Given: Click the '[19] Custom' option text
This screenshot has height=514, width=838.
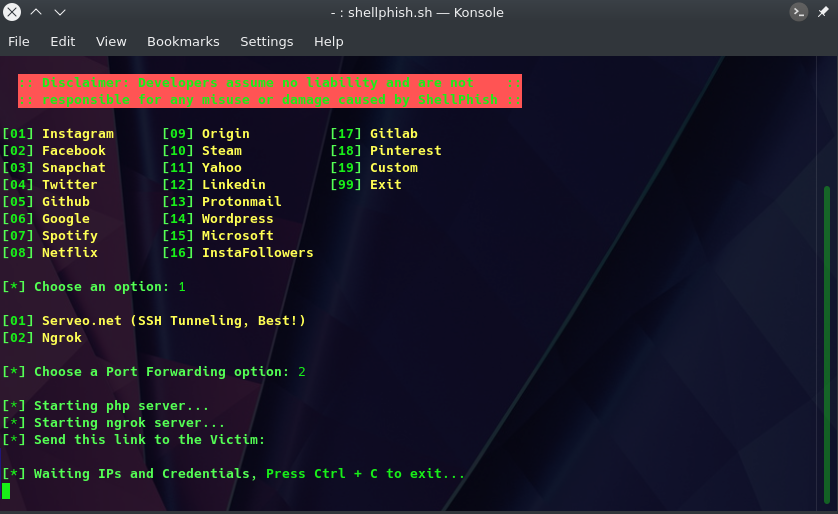Looking at the screenshot, I should pos(374,168).
